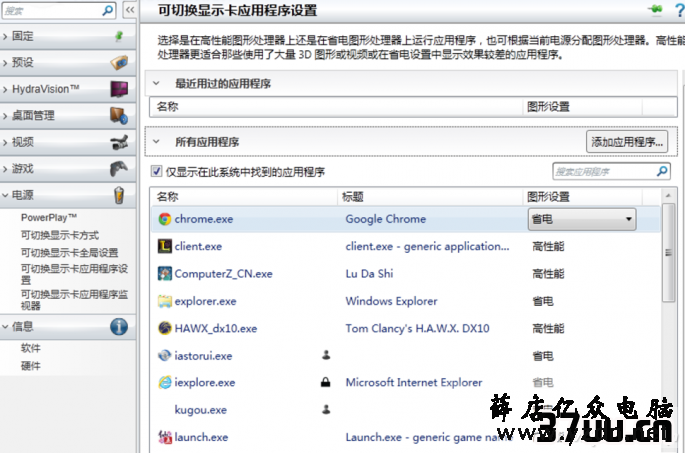The width and height of the screenshot is (685, 453).
Task: Click the 预设 presets icon
Action: pyautogui.click(x=119, y=63)
